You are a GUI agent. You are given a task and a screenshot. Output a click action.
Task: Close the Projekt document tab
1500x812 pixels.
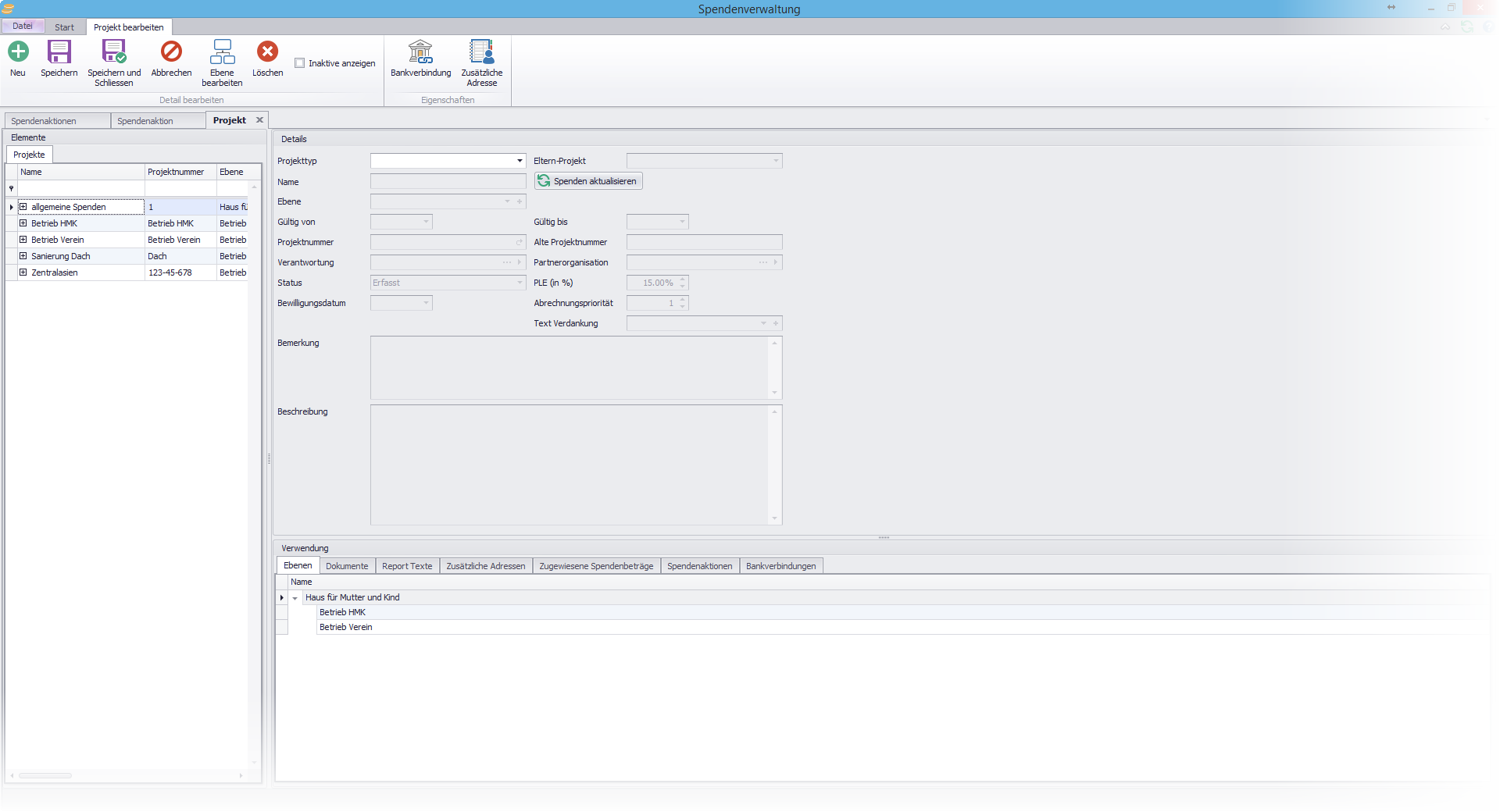click(x=260, y=120)
